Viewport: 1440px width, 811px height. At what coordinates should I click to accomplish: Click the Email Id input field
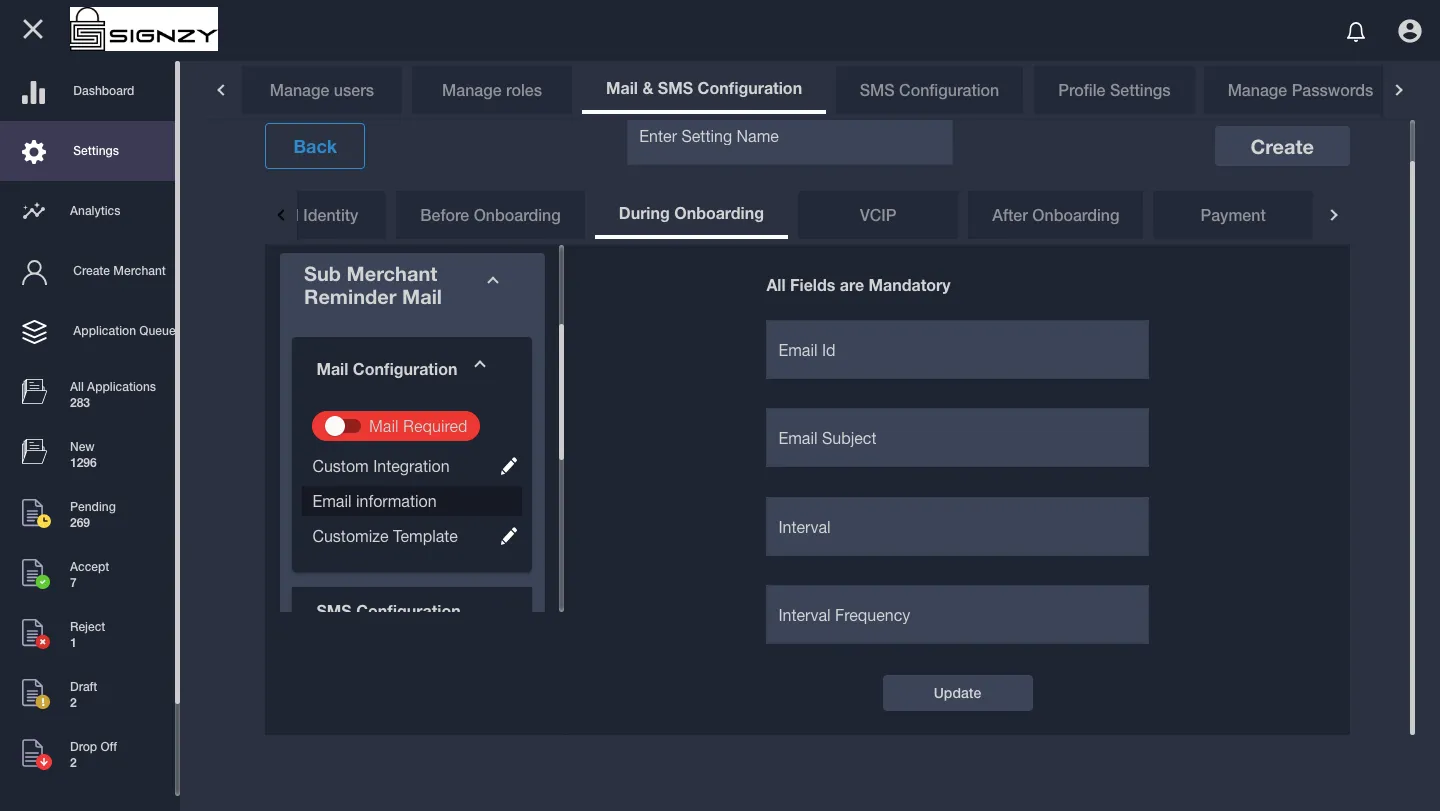(957, 350)
